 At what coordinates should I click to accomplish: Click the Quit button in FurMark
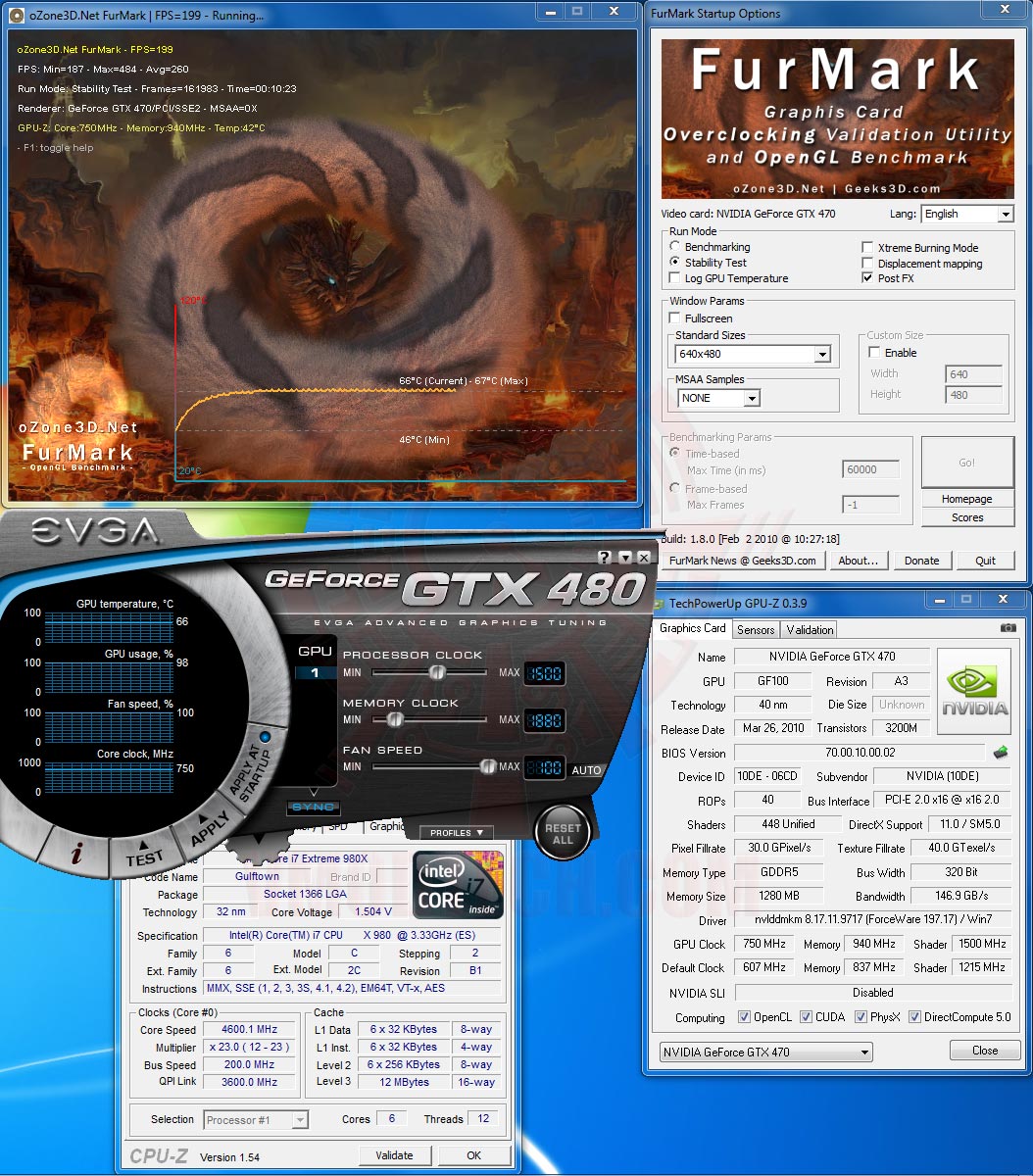coord(985,561)
